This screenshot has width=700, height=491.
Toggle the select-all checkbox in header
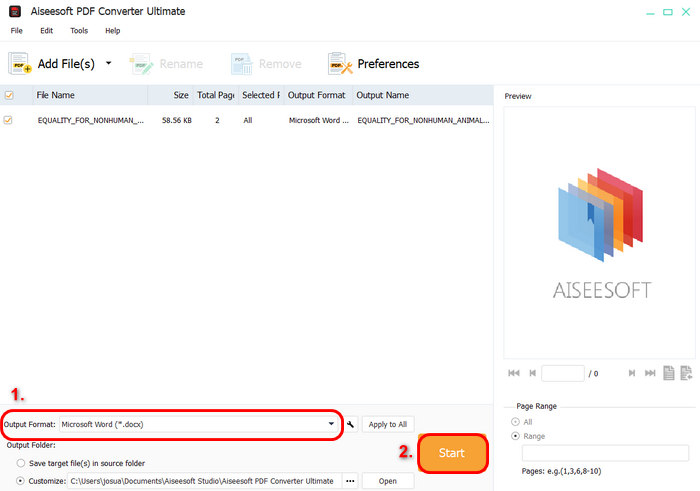click(9, 95)
